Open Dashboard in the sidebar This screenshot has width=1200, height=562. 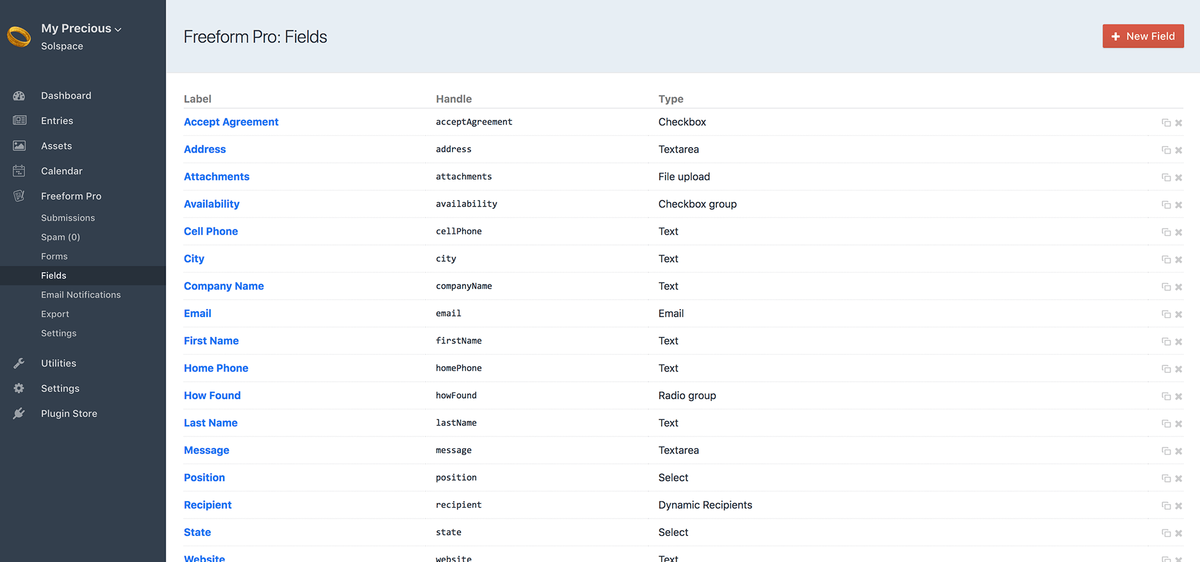tap(66, 96)
